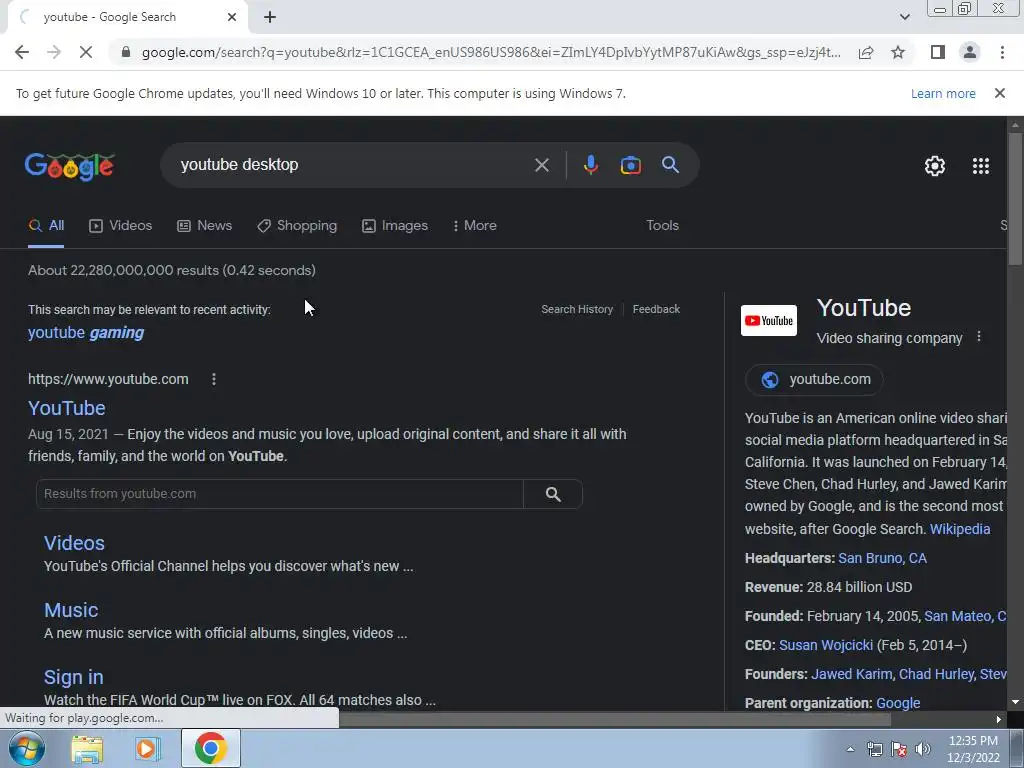Click the YouTube logo thumbnail
The height and width of the screenshot is (768, 1024).
[769, 321]
